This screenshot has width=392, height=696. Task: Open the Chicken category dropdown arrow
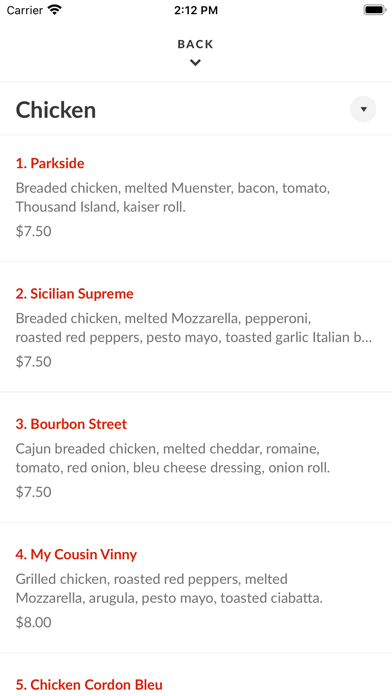tap(363, 109)
